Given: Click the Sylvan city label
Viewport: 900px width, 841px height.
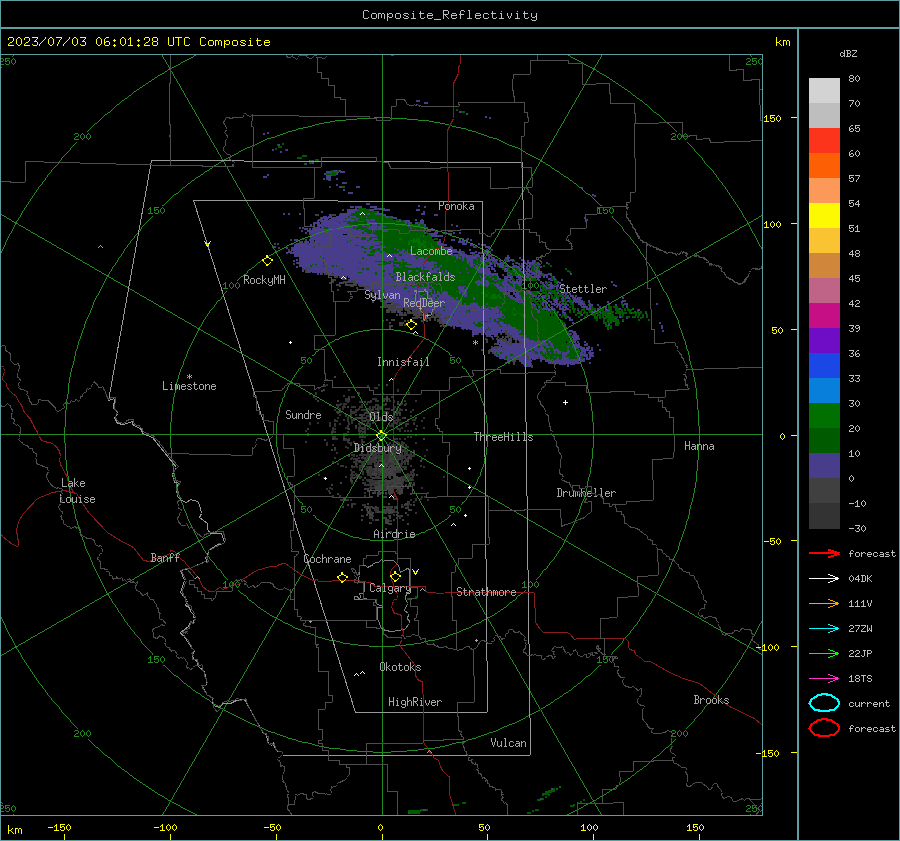Looking at the screenshot, I should pyautogui.click(x=382, y=295).
